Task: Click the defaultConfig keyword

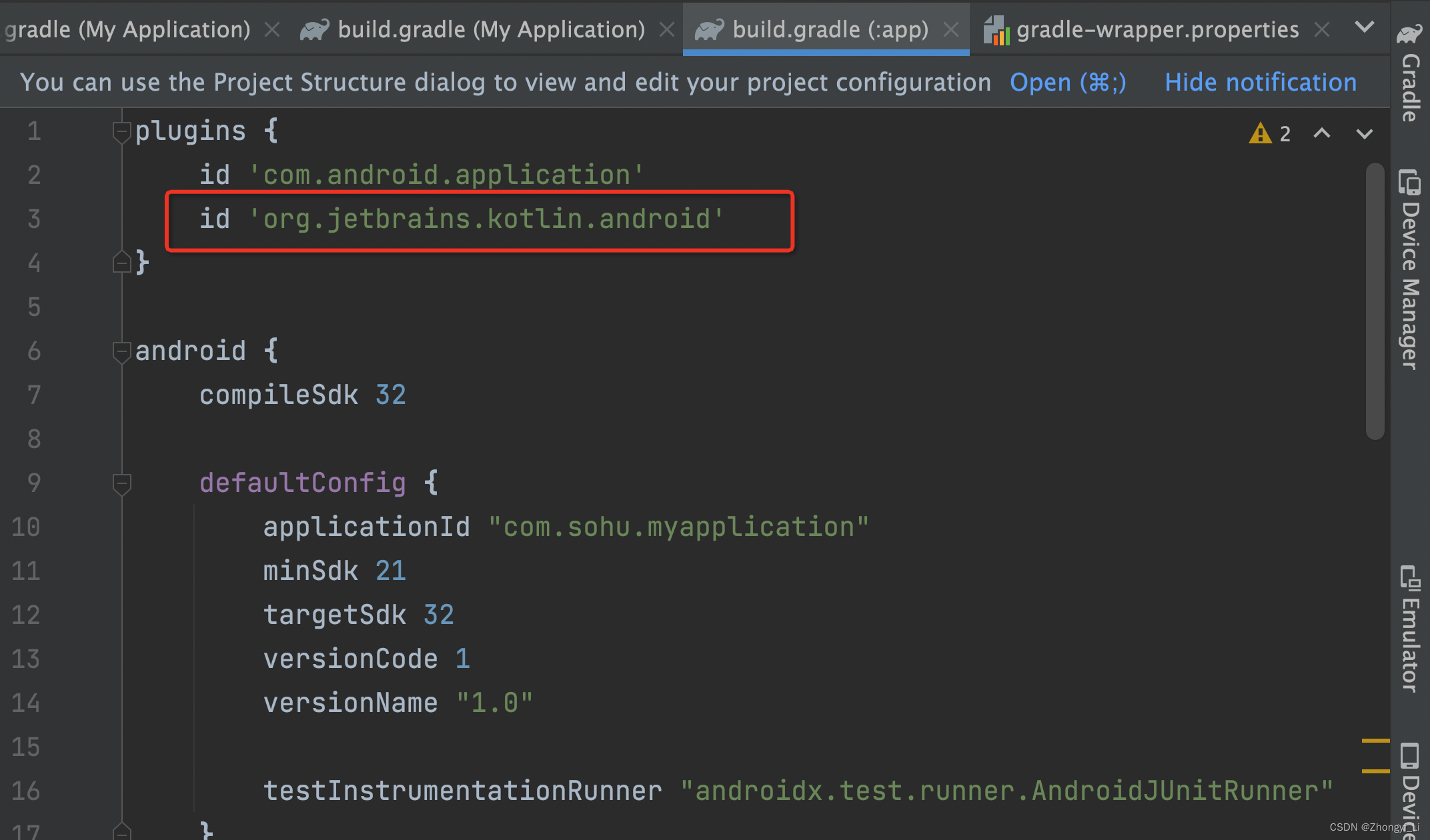Action: 303,483
